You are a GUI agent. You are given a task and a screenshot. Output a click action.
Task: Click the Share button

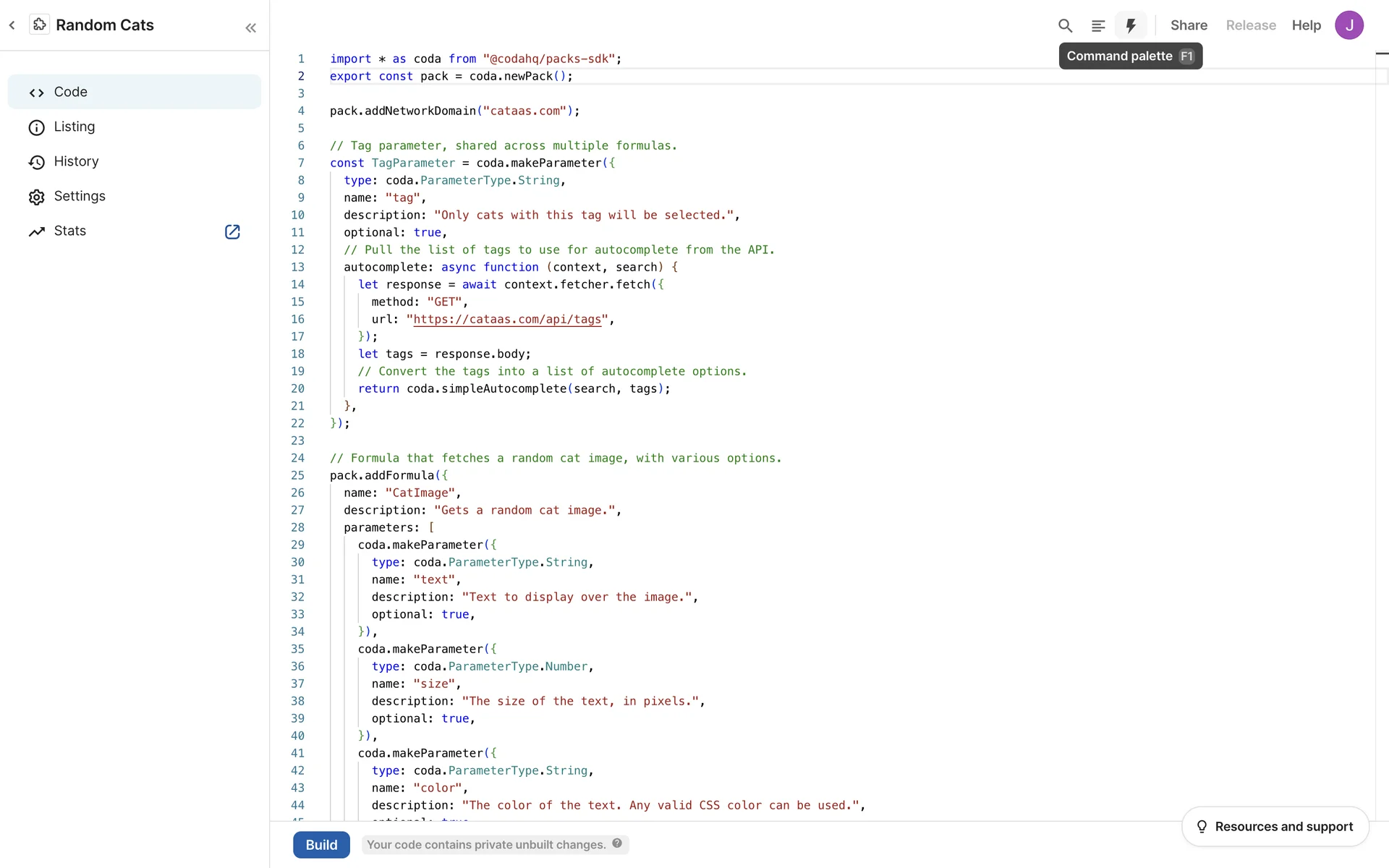point(1189,25)
